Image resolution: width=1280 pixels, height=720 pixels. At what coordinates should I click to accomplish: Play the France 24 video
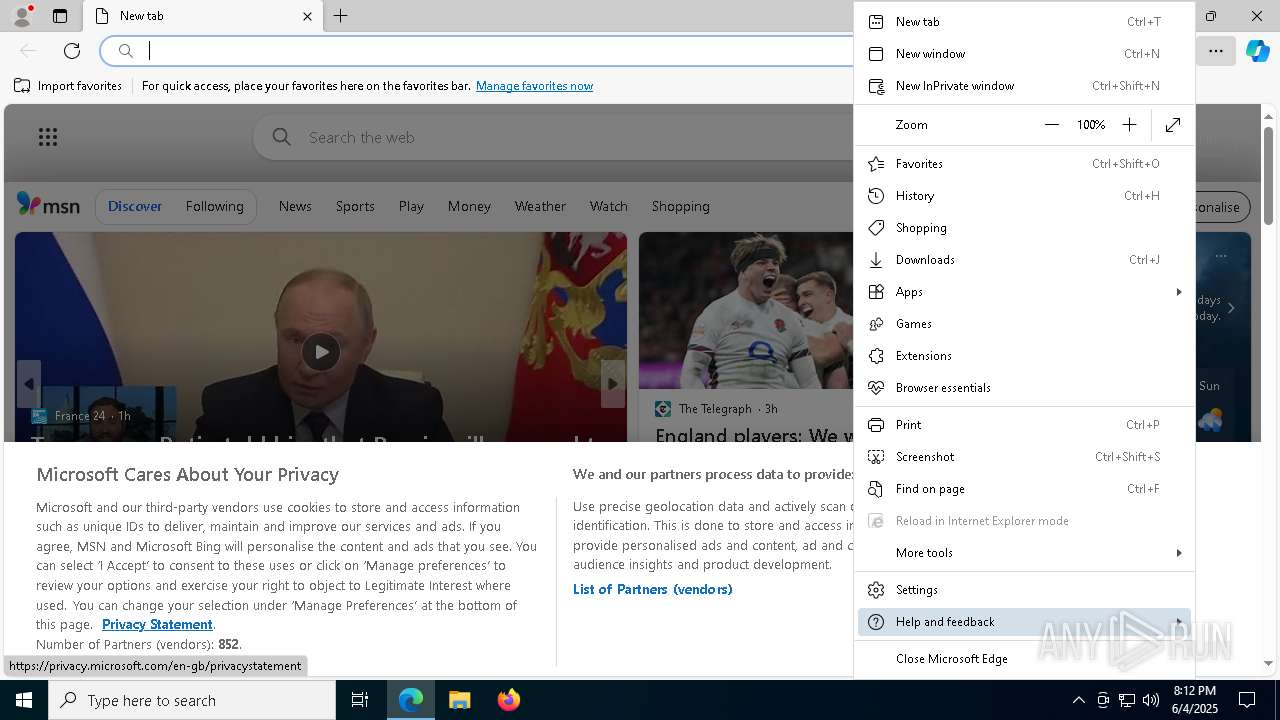coord(321,352)
